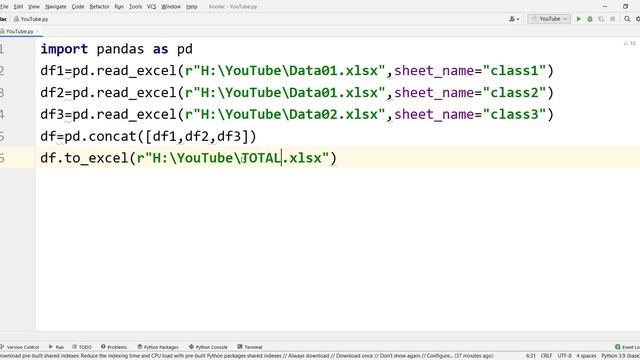Click sheet_name="class2" argument in df2 line

click(x=470, y=93)
